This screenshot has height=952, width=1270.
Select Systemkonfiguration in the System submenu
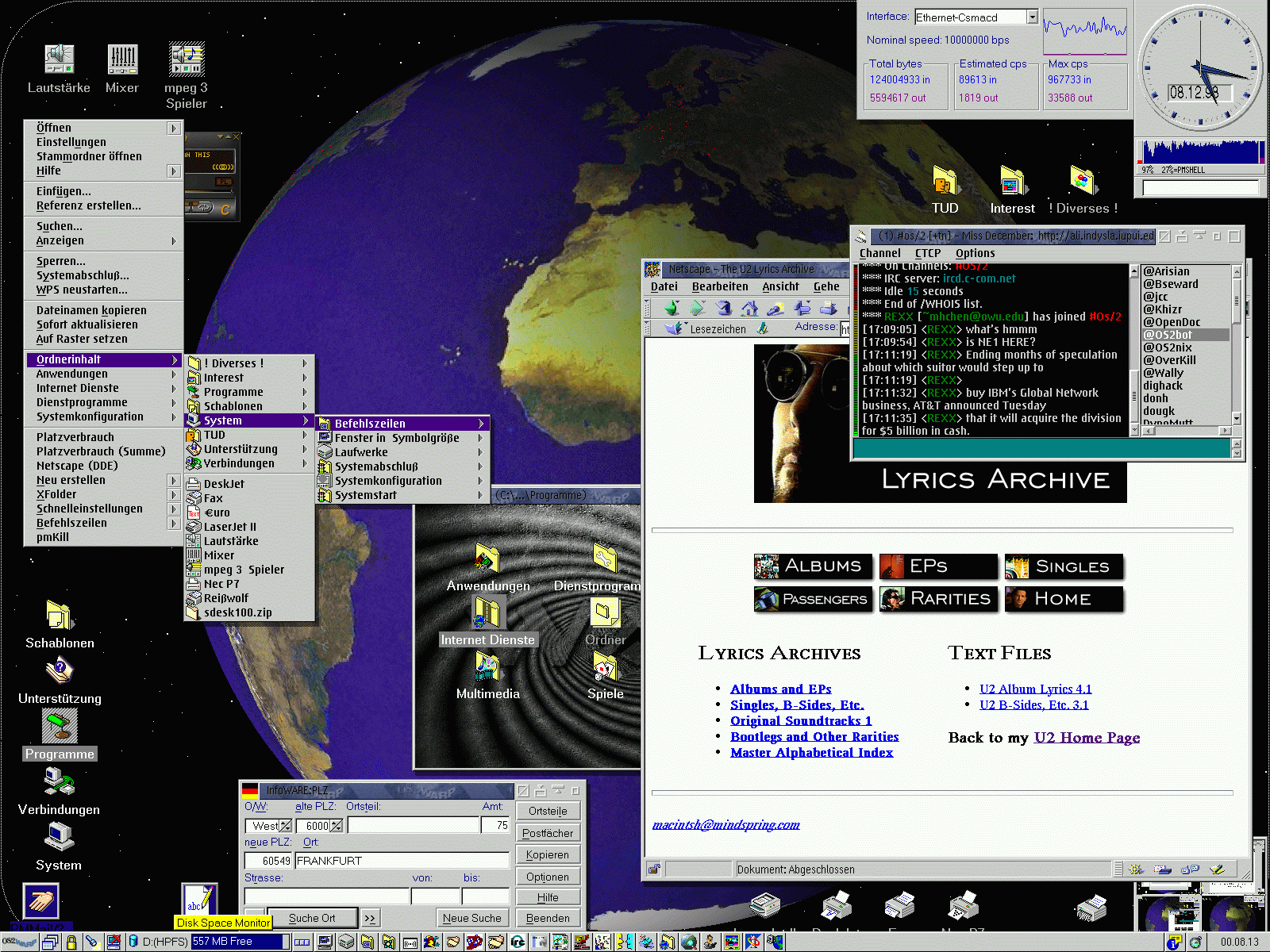tap(402, 481)
